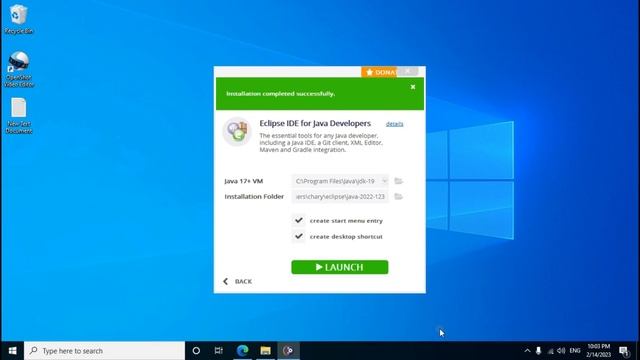This screenshot has height=360, width=640.
Task: Open the details link for Eclipse IDE
Action: (394, 124)
